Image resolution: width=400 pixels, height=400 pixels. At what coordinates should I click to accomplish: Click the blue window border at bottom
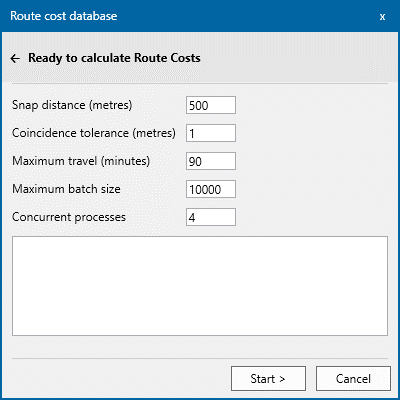(200, 399)
